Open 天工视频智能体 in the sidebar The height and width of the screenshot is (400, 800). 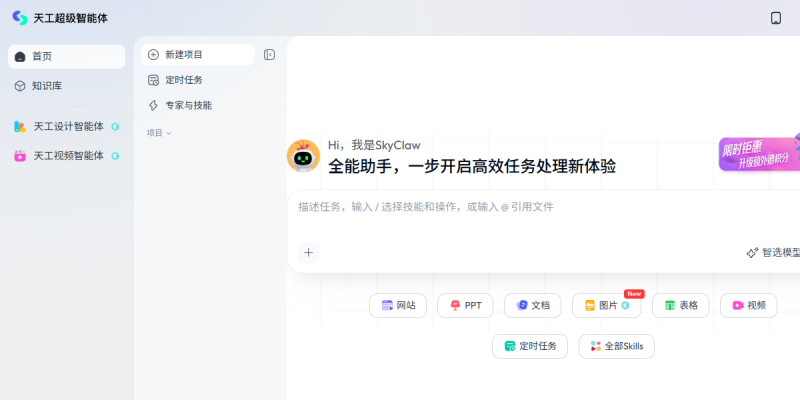click(x=66, y=156)
